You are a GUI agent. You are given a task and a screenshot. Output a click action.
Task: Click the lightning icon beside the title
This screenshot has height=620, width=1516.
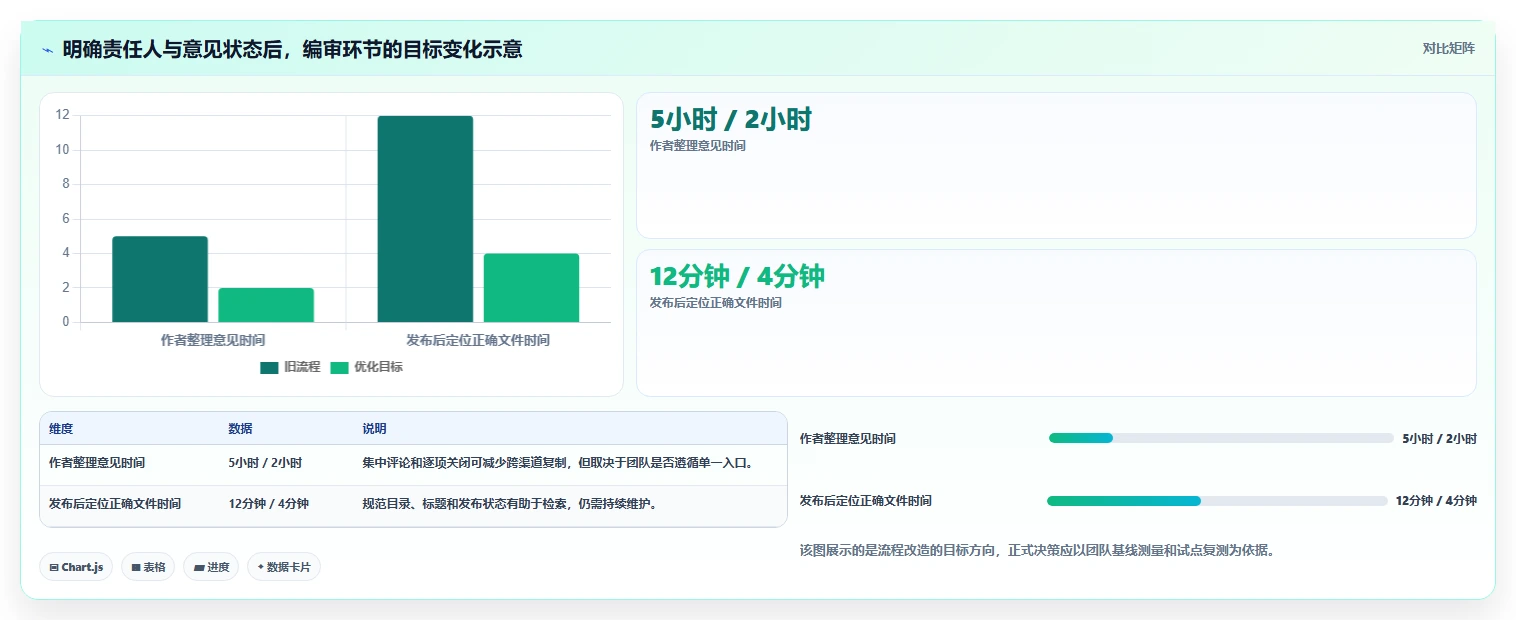[x=48, y=50]
